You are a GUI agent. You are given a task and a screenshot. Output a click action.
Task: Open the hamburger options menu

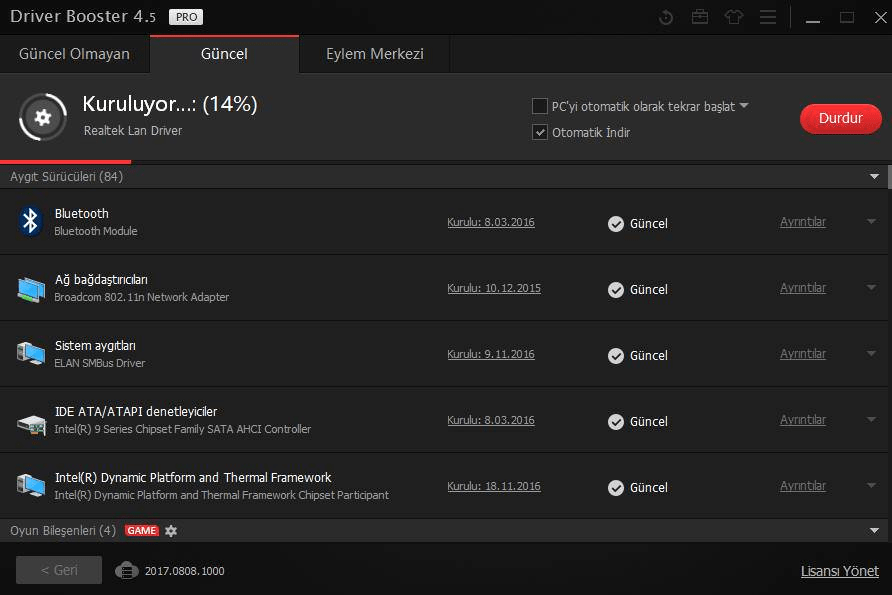pos(767,18)
